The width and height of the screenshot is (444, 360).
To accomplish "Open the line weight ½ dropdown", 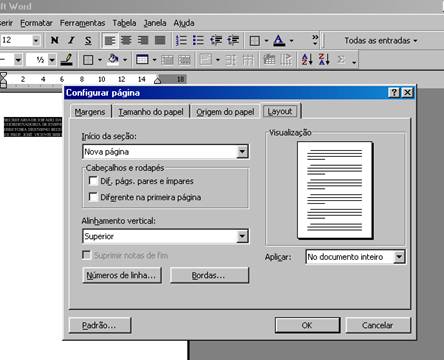I will 52,60.
